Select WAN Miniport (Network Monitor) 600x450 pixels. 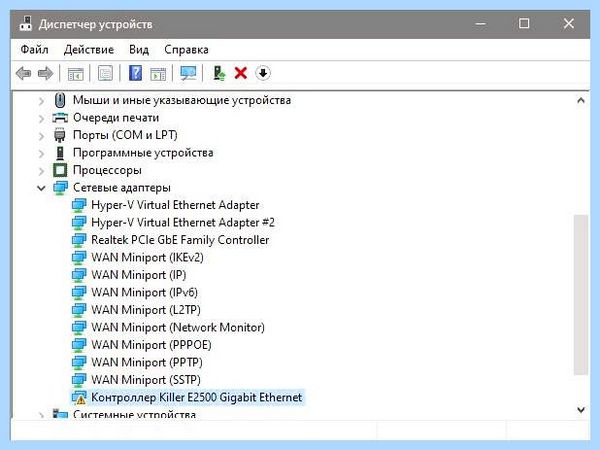point(178,327)
